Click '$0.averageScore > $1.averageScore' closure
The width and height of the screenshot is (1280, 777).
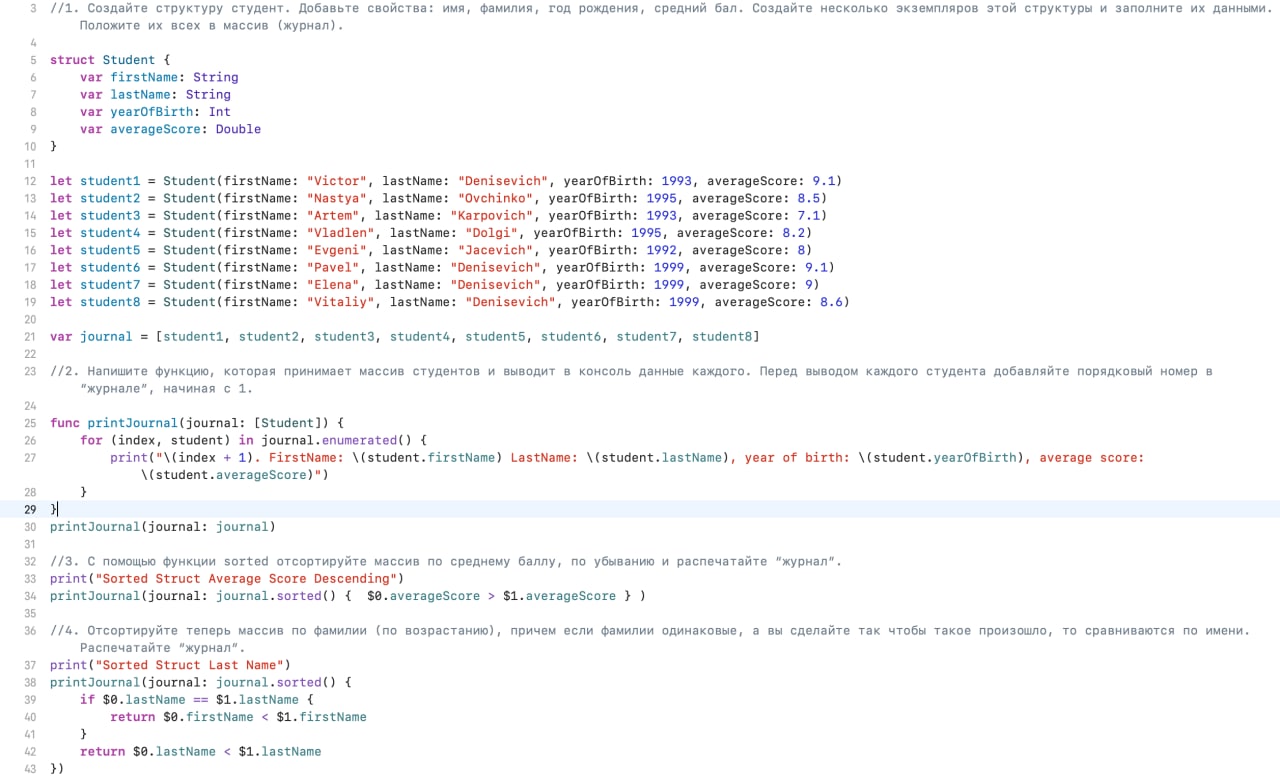coord(492,596)
